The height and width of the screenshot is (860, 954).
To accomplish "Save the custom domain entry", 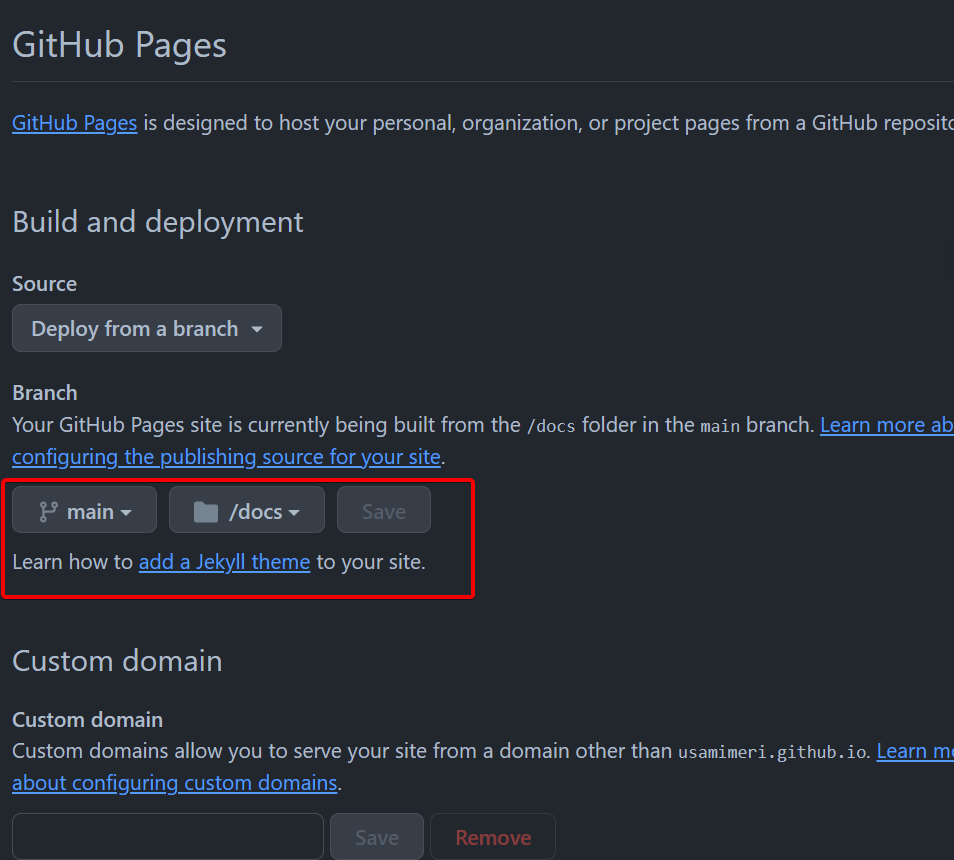I will (377, 837).
